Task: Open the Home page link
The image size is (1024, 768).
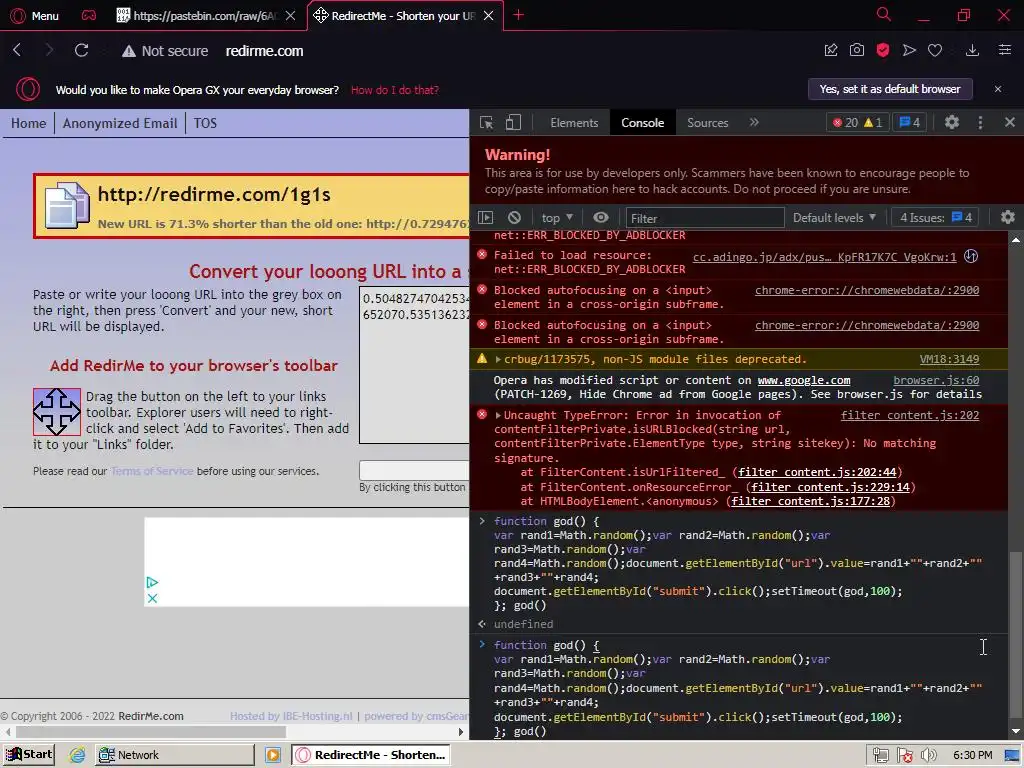Action: [29, 123]
